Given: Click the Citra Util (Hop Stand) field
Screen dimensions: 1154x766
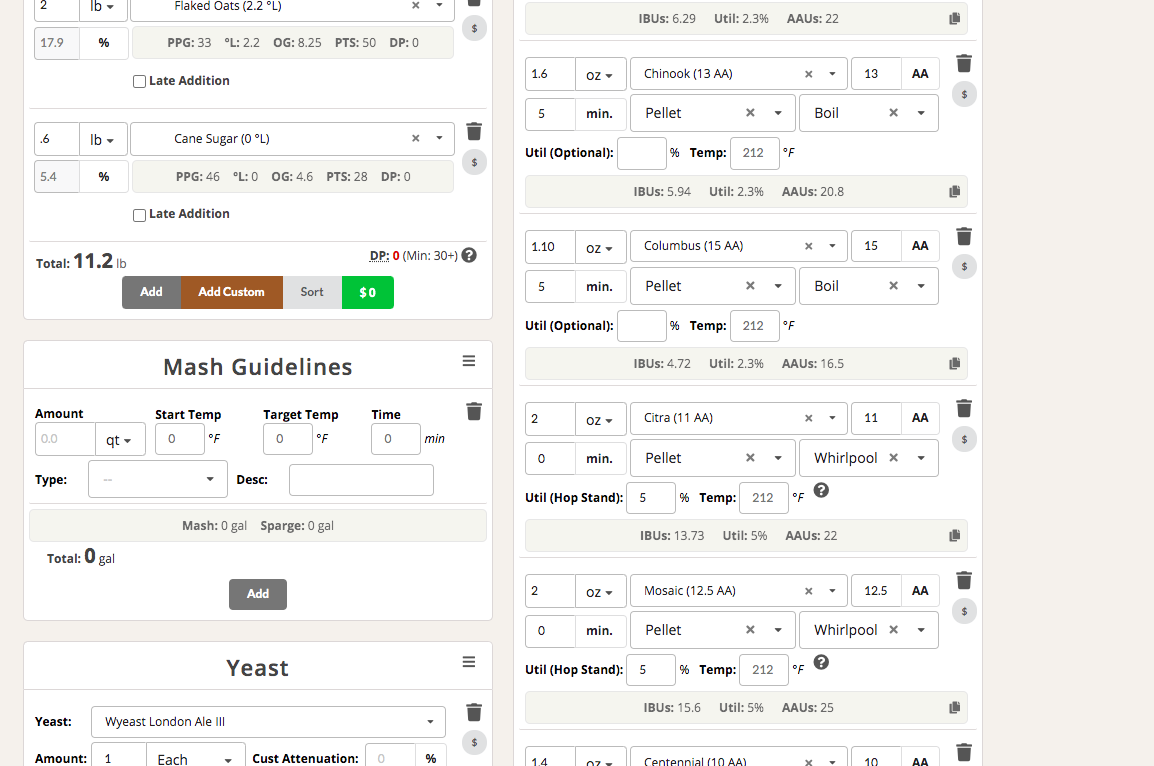Looking at the screenshot, I should 651,498.
